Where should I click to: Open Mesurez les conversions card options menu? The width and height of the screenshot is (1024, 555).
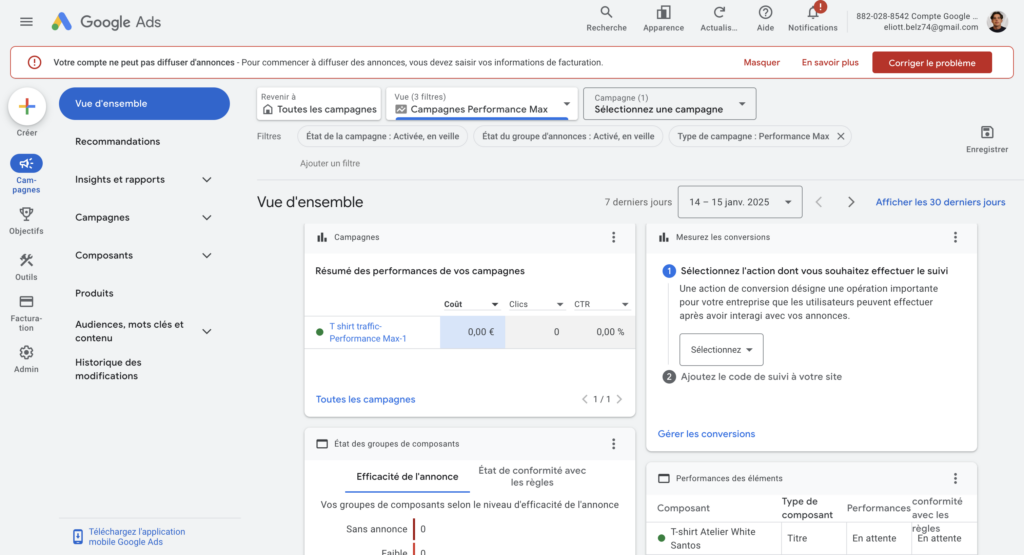click(955, 237)
